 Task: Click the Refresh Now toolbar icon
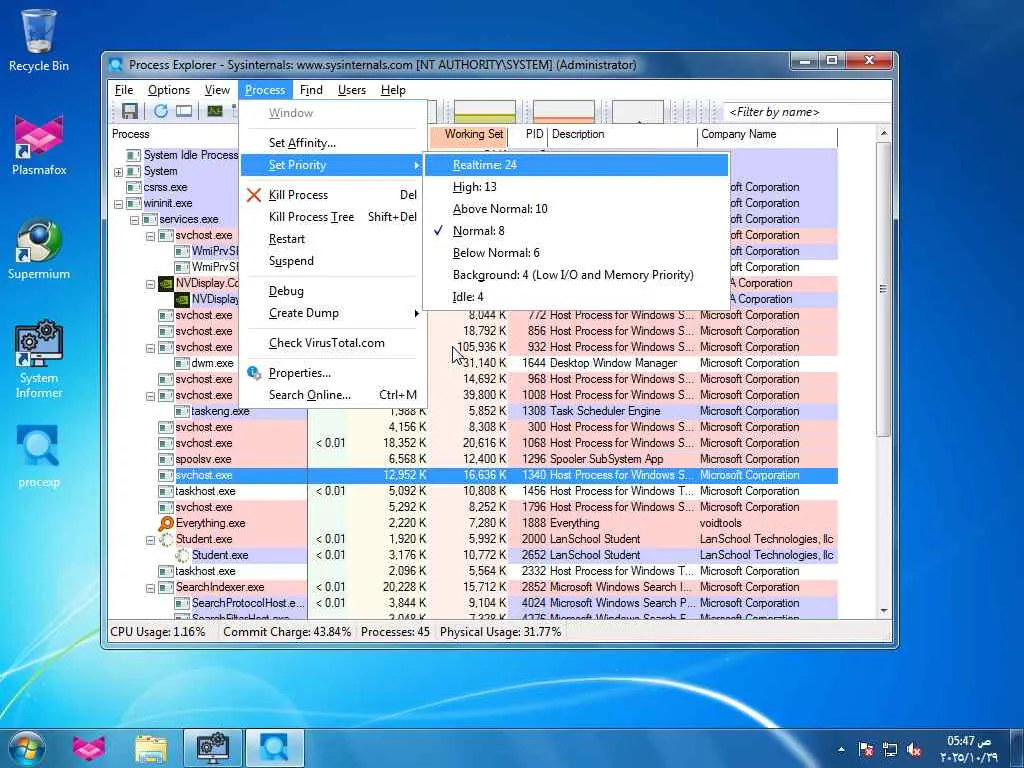pos(160,111)
